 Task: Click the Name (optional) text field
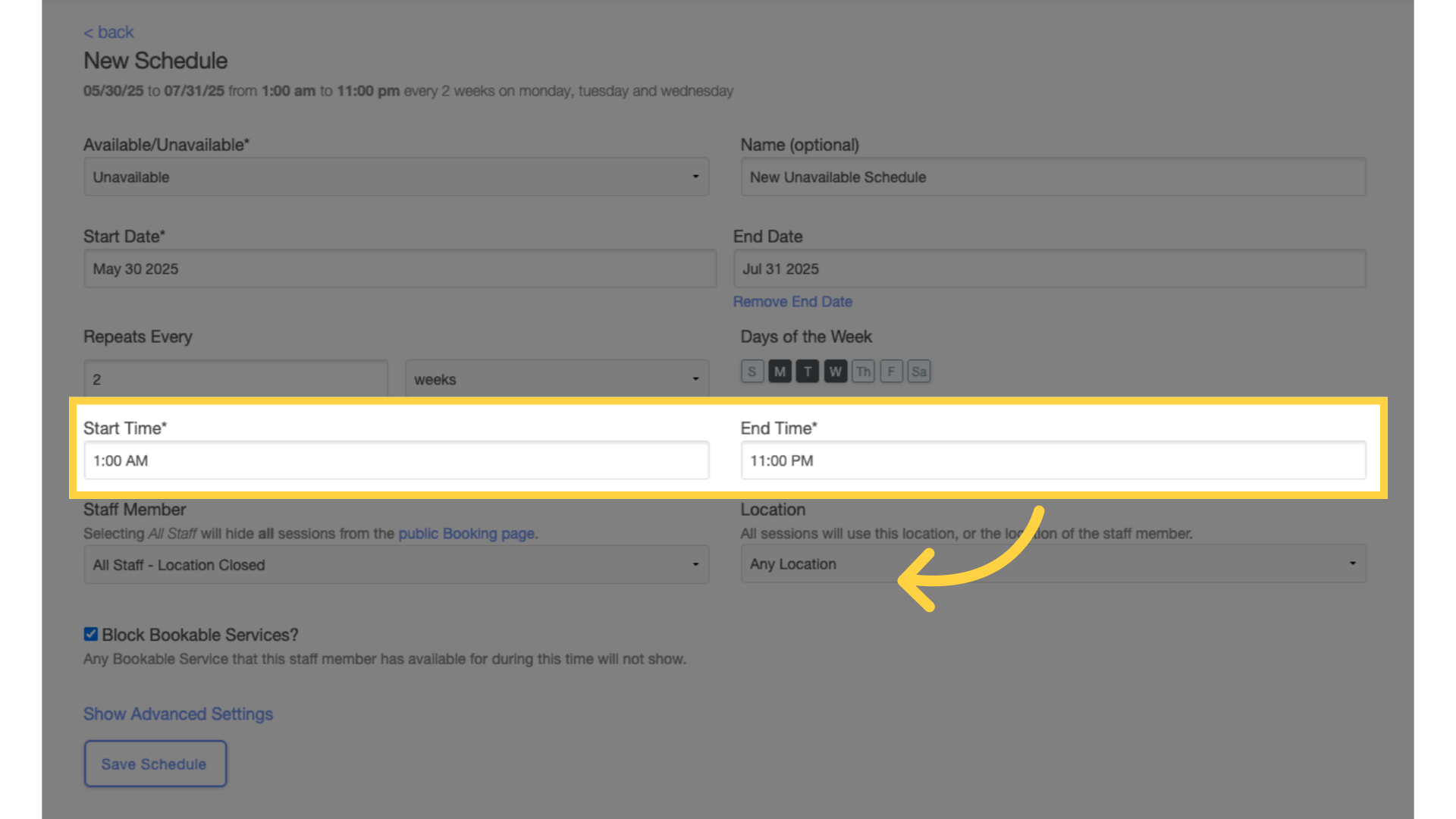(1053, 177)
